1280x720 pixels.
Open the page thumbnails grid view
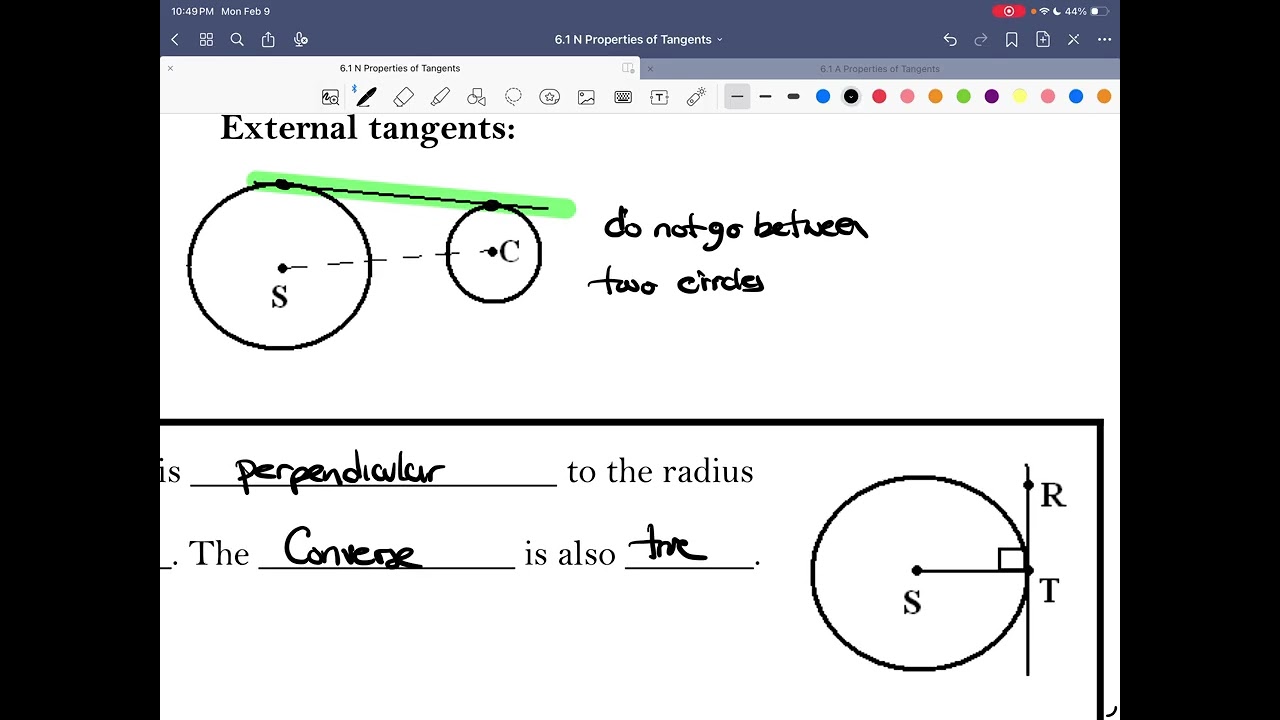point(206,40)
